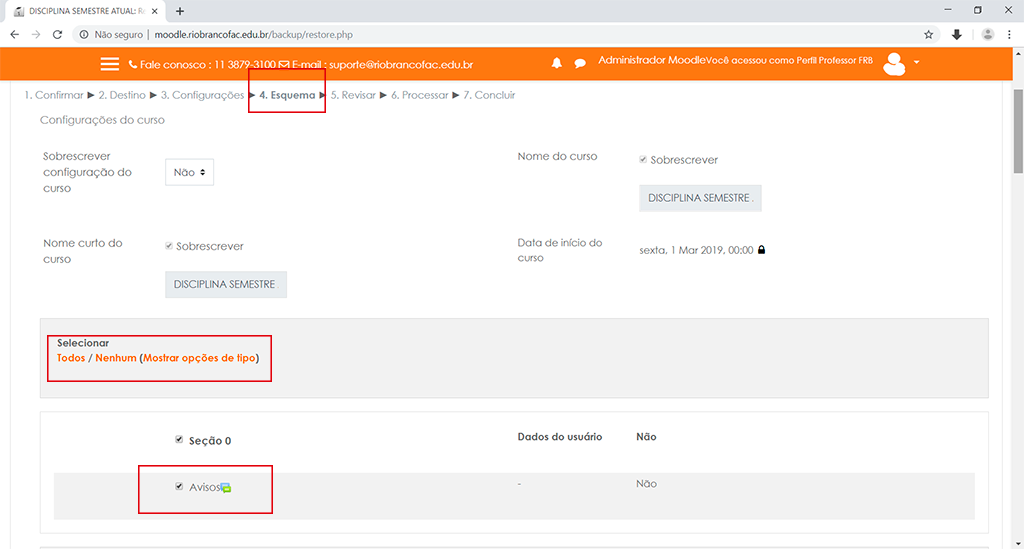This screenshot has width=1024, height=549.
Task: Select the DISCIPLINA SEMESTRE ATUAL browser tab
Action: pos(82,11)
